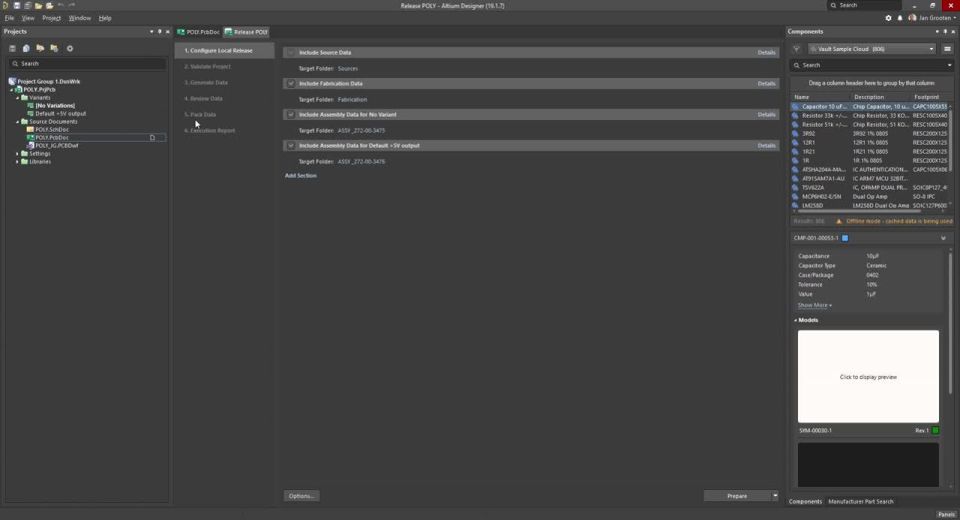Viewport: 960px width, 520px height.
Task: Expand the Settings folder
Action: (x=17, y=154)
